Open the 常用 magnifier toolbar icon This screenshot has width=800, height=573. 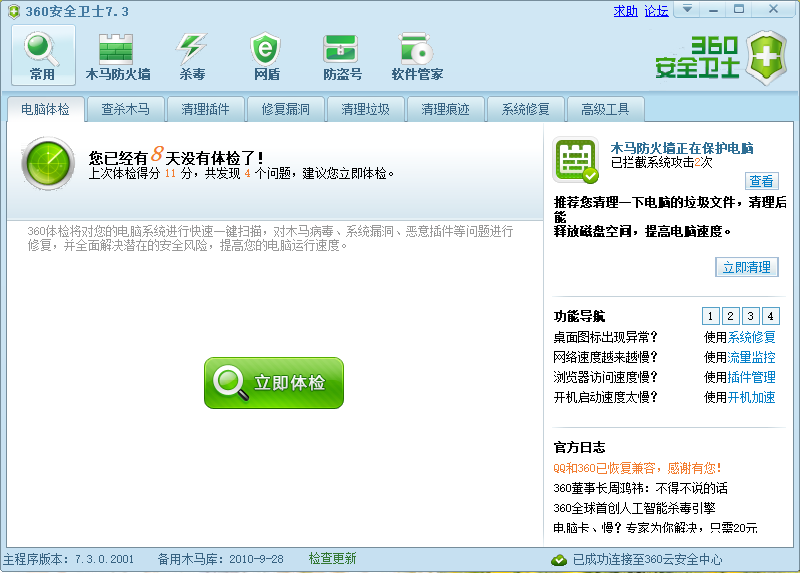click(43, 55)
